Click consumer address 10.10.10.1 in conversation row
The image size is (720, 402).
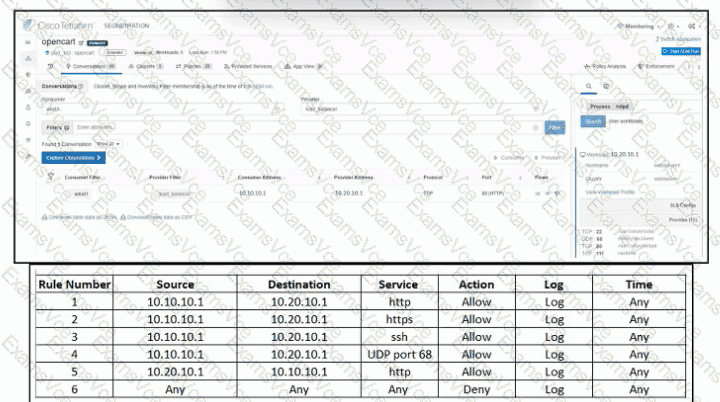(252, 193)
